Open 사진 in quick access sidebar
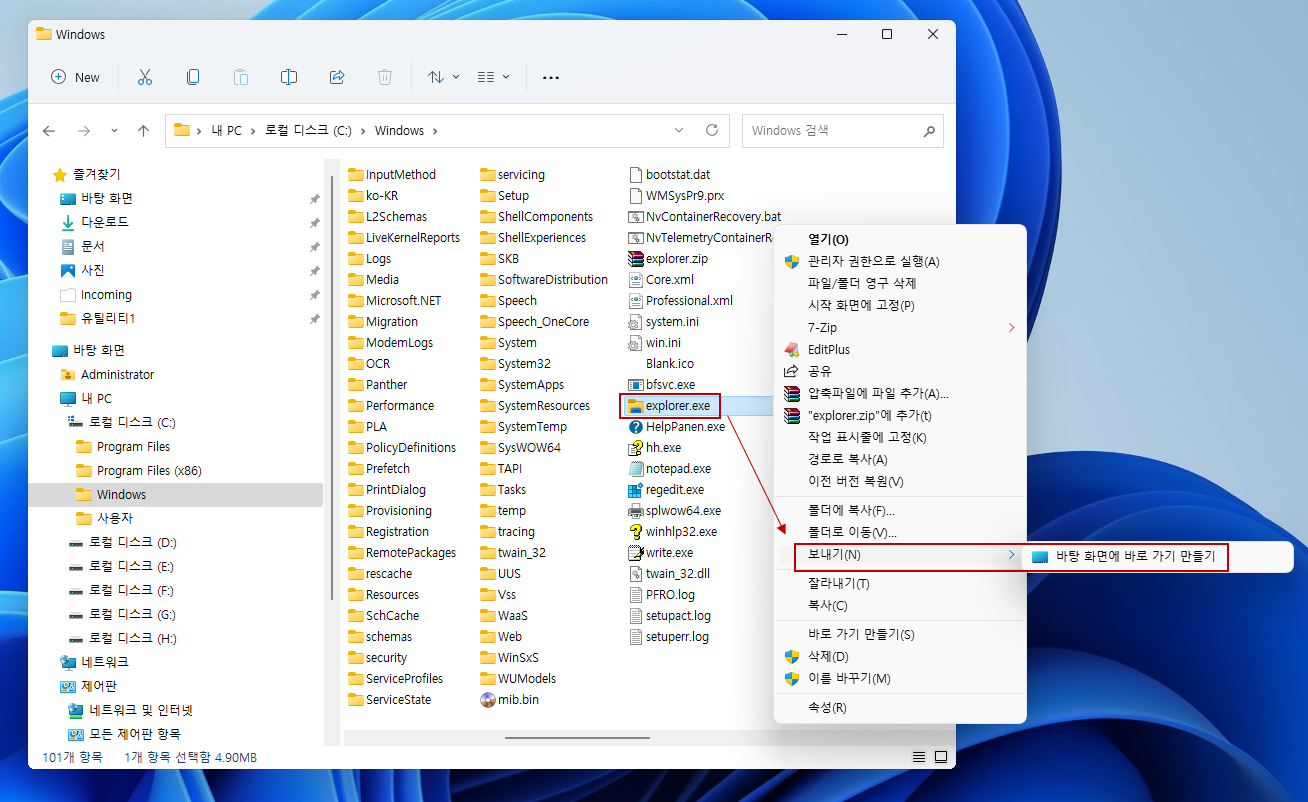Viewport: 1308px width, 802px height. [x=93, y=270]
